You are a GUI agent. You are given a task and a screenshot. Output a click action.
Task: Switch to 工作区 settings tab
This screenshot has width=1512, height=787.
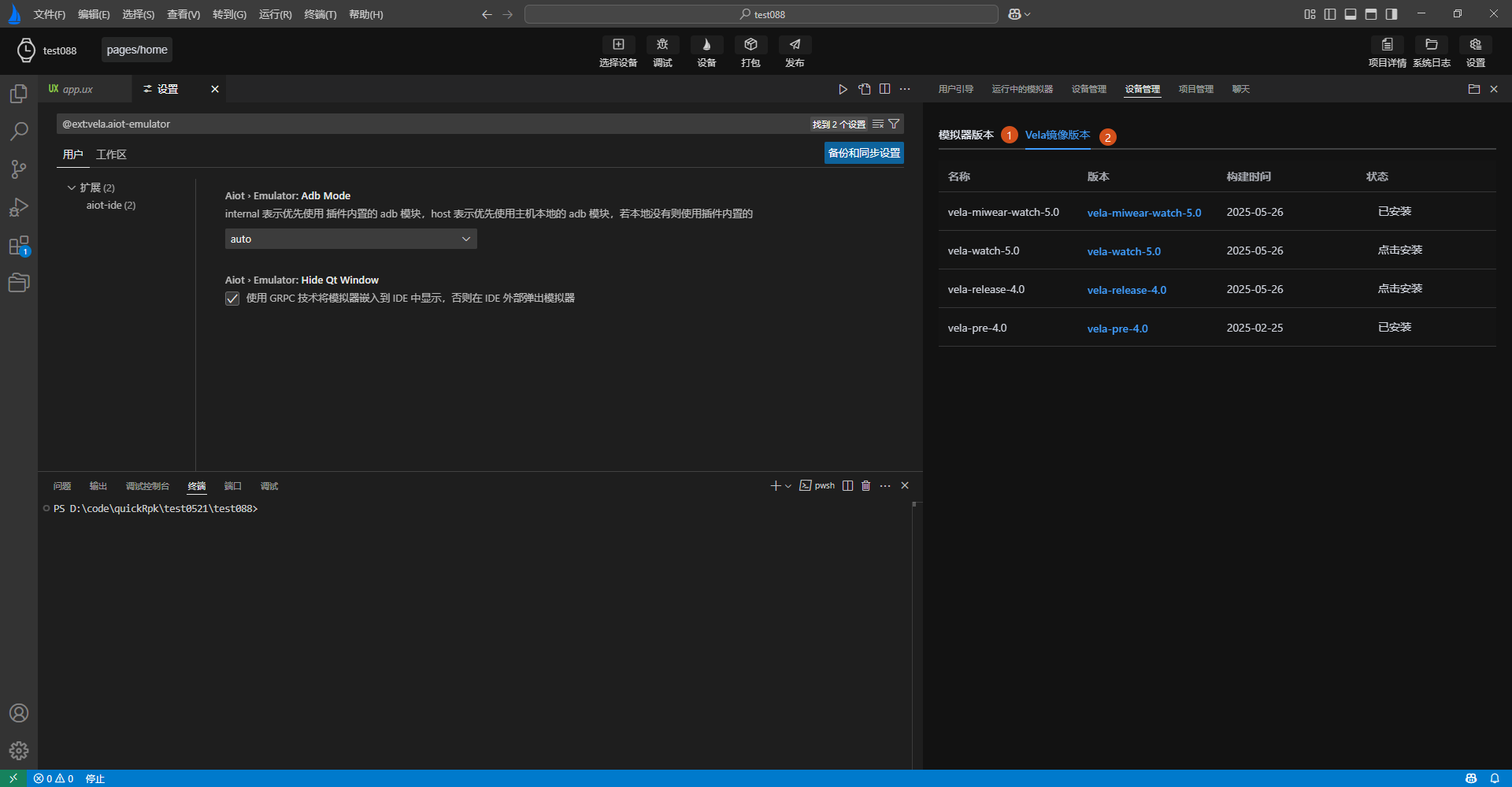(x=111, y=154)
